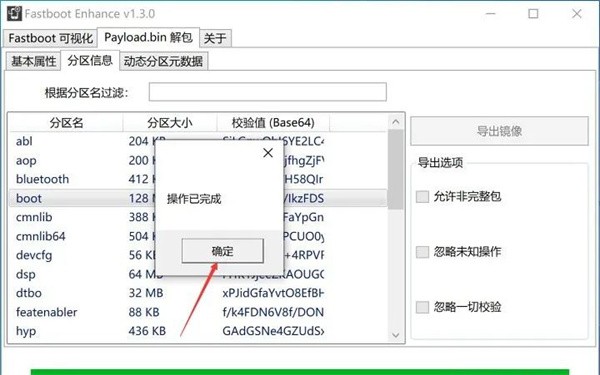Switch to Fastboot 可视化 tab

pyautogui.click(x=50, y=38)
